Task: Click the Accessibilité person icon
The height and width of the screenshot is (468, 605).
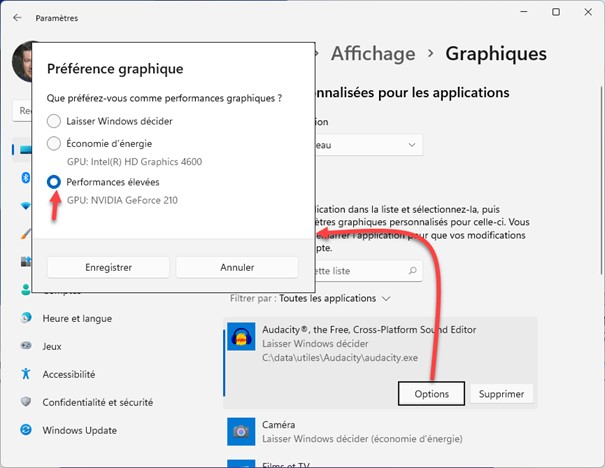Action: pyautogui.click(x=23, y=374)
